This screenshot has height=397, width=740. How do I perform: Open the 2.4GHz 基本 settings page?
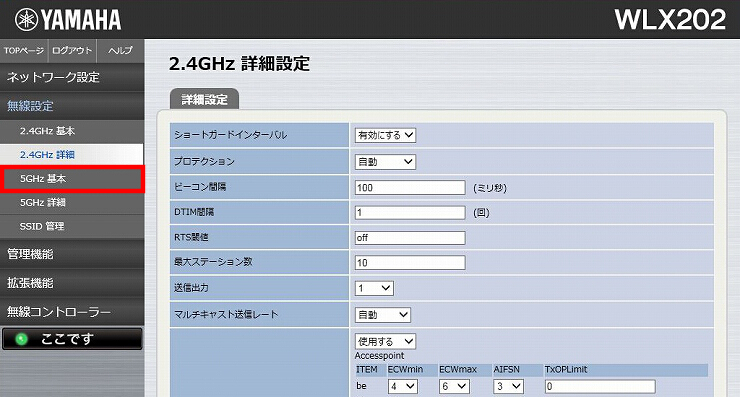click(x=72, y=131)
